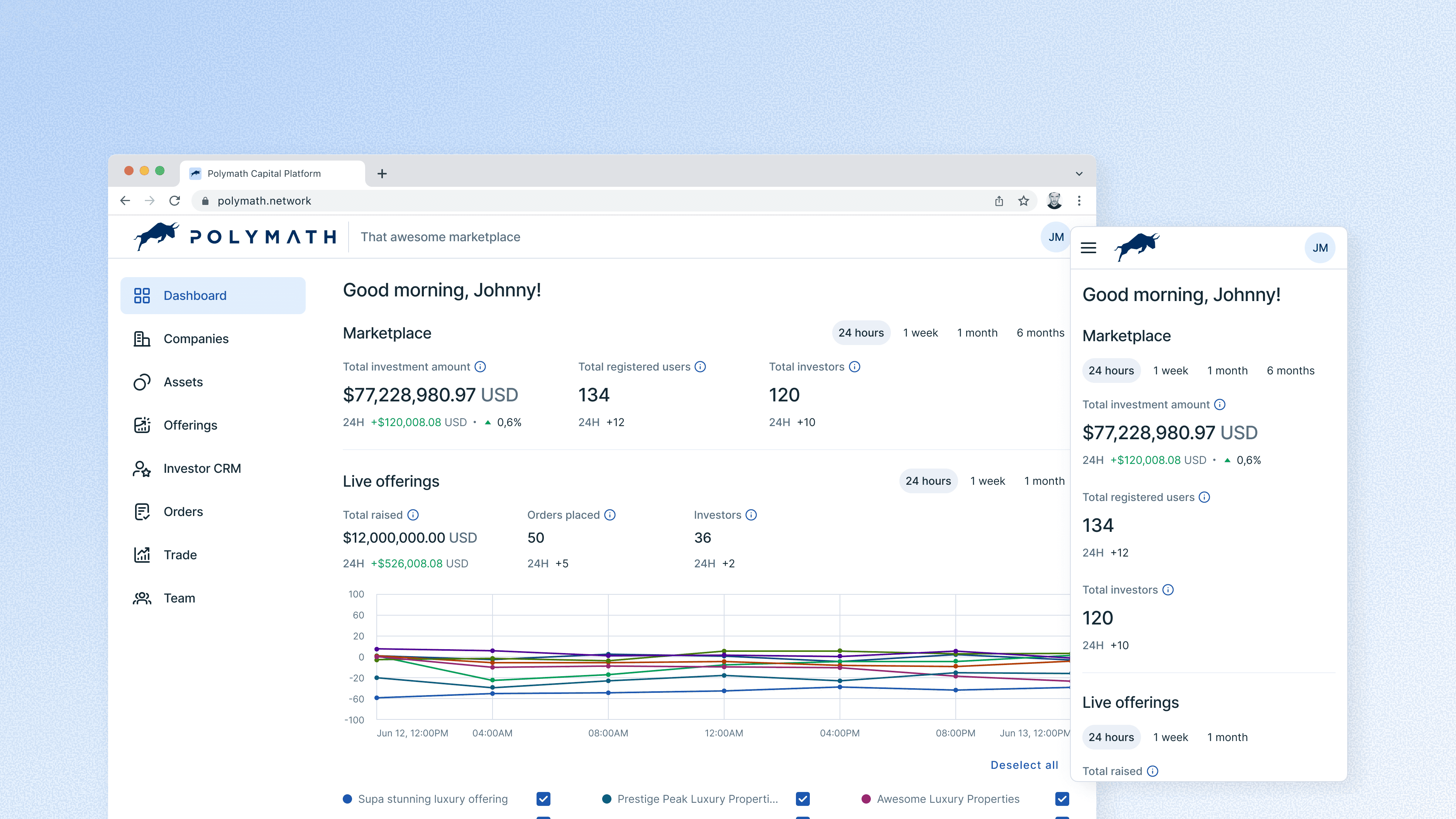Uncheck Awesome Luxury Properties checkbox

pos(1062,799)
